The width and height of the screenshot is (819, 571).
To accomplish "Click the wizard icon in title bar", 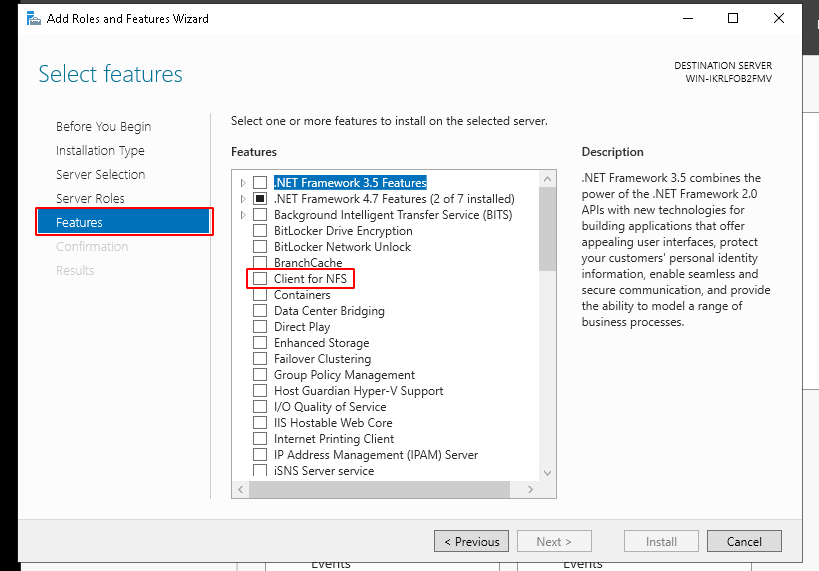I will point(33,19).
